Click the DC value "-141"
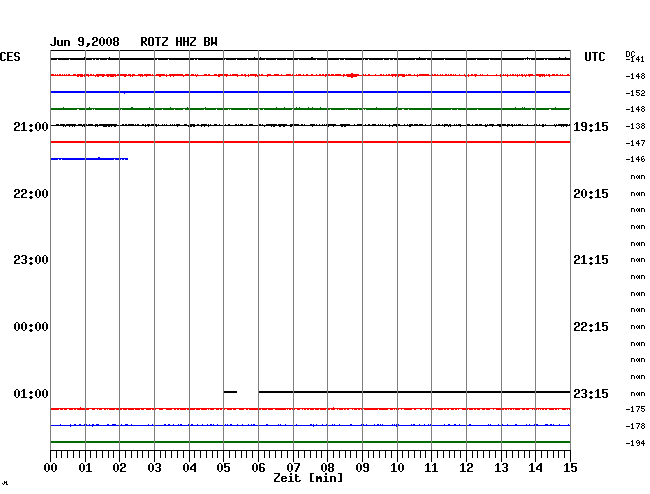The height and width of the screenshot is (494, 650). 636,59
